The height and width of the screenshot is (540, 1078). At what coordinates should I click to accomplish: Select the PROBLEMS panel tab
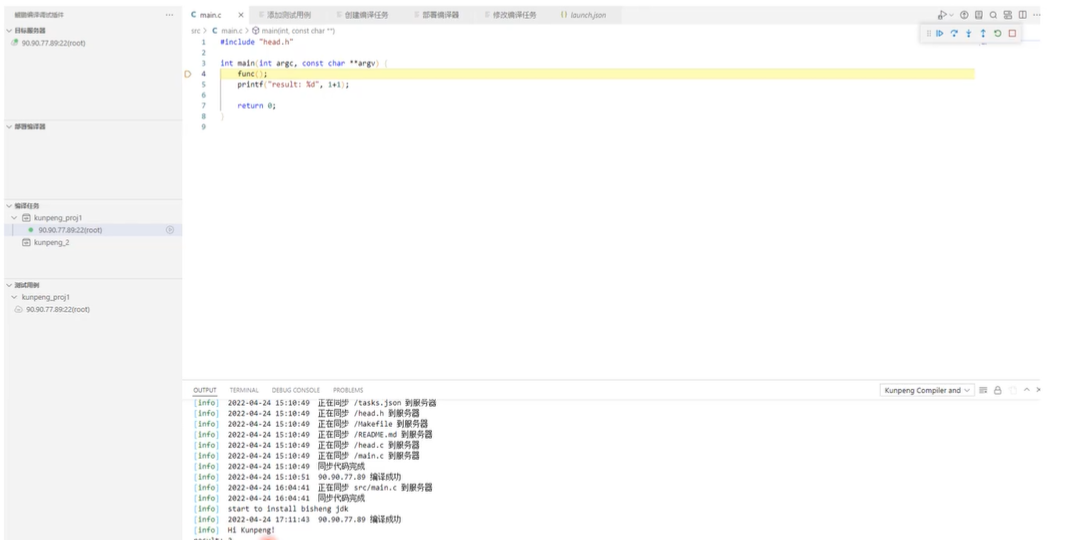pyautogui.click(x=348, y=390)
